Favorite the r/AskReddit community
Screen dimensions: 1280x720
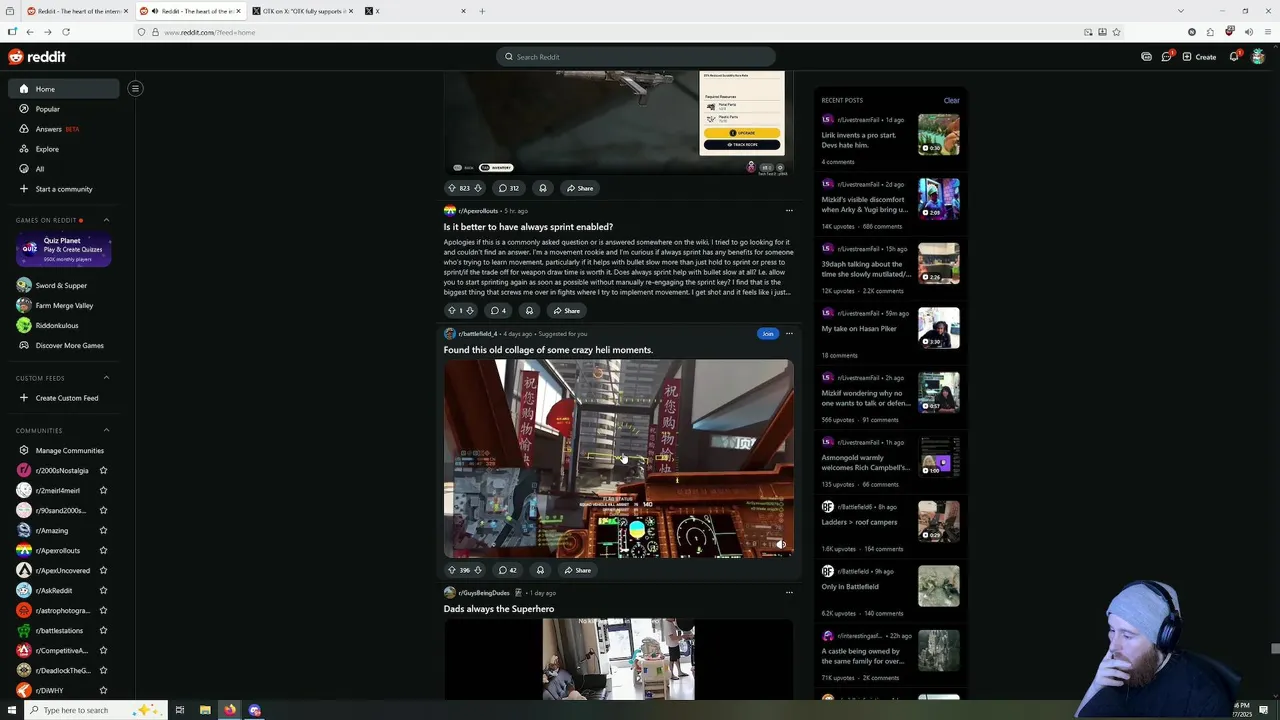click(x=103, y=591)
